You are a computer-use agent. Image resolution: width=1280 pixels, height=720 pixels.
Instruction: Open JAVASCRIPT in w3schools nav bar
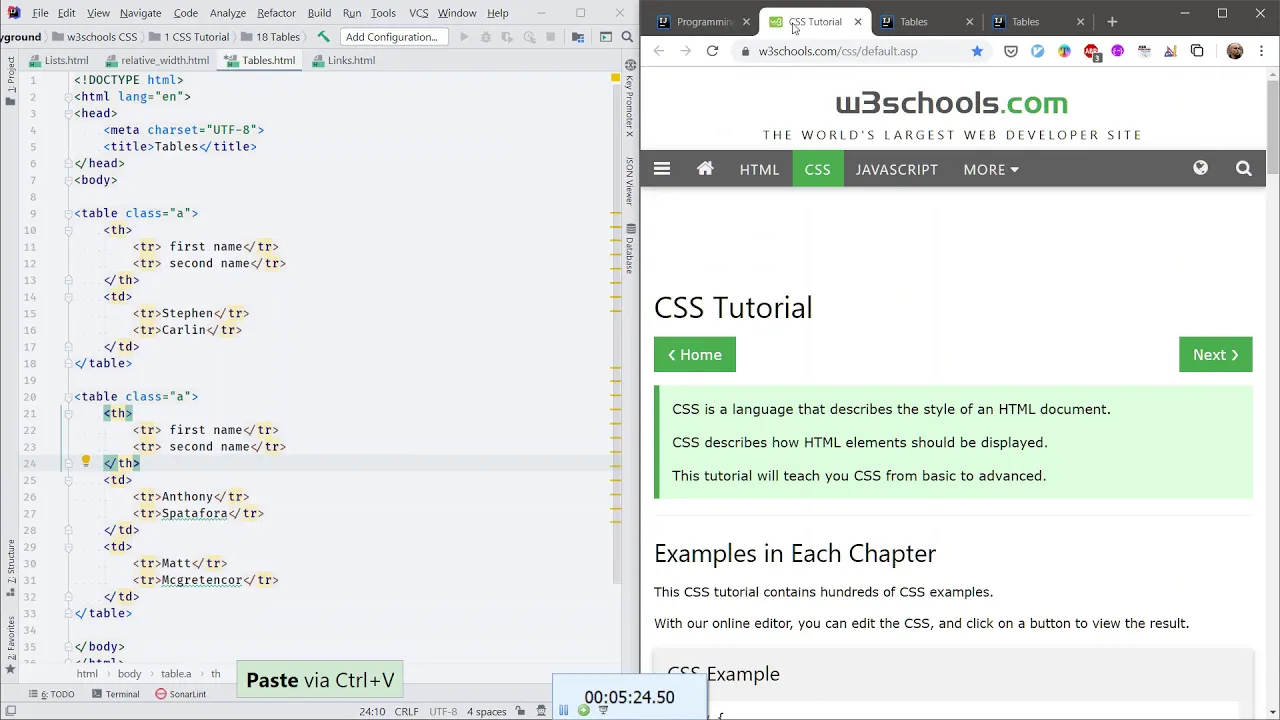pyautogui.click(x=897, y=169)
